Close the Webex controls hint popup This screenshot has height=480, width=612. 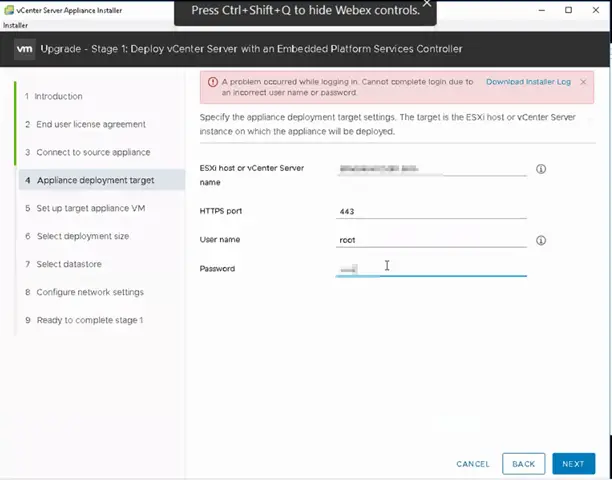(x=427, y=4)
